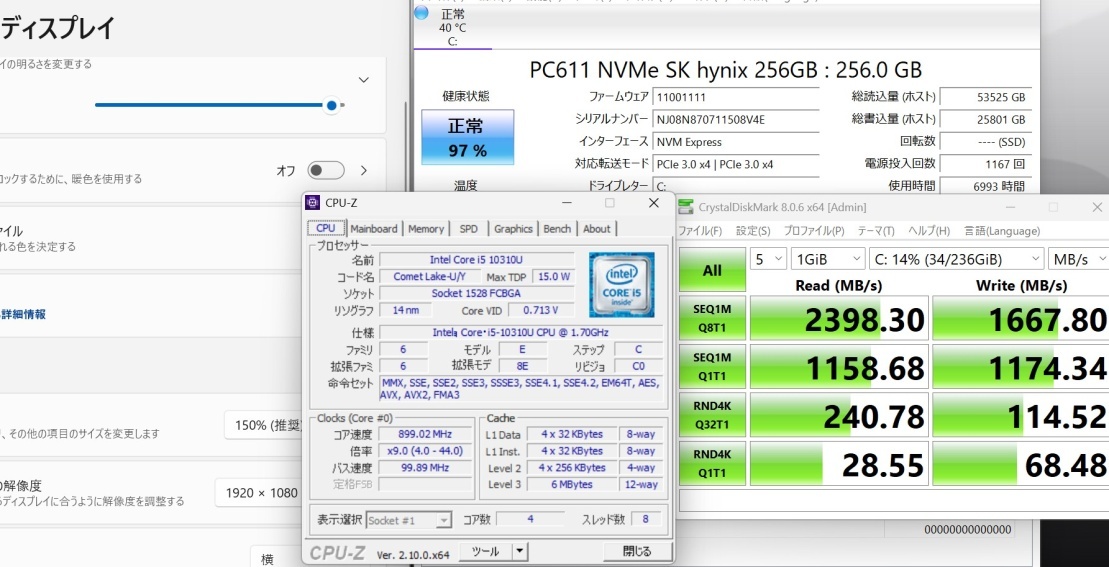Run the RND4K Q1T1 test button

tap(712, 463)
